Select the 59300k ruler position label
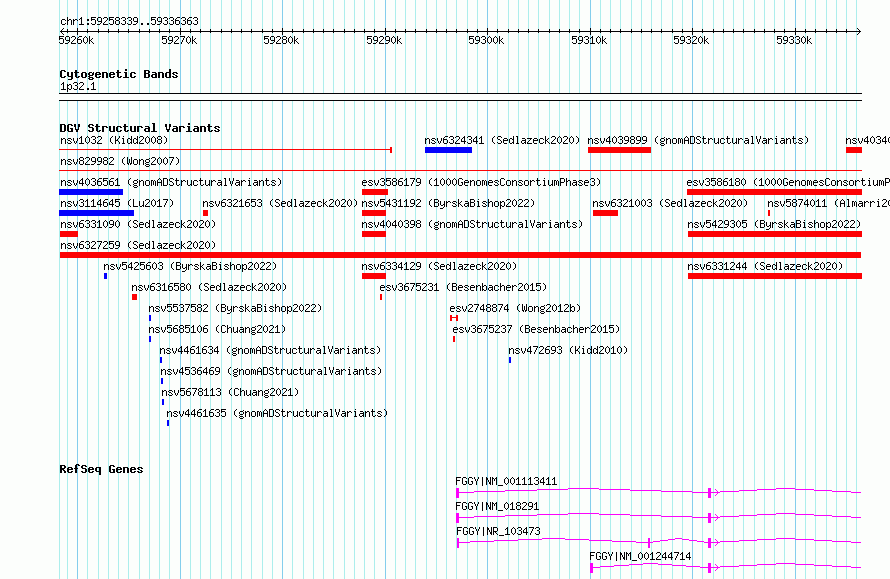 coord(486,40)
